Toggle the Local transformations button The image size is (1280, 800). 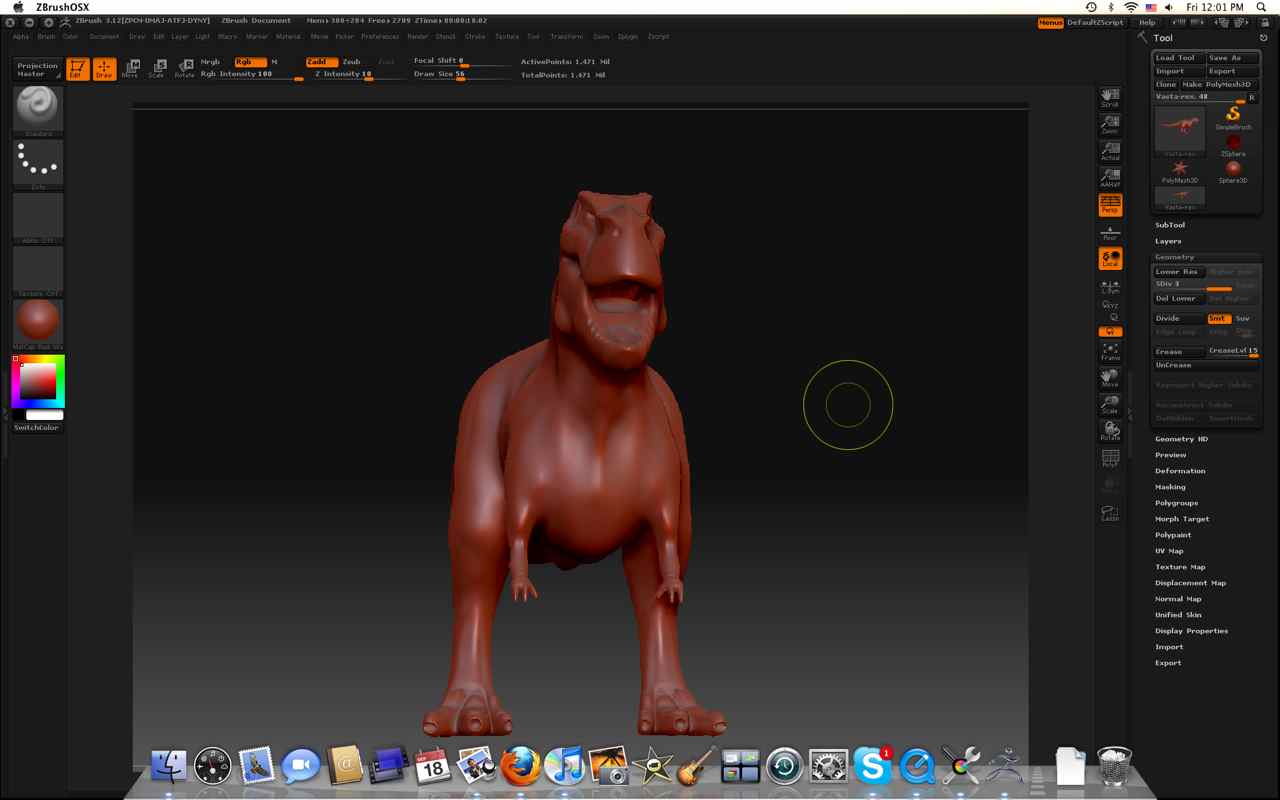1110,259
